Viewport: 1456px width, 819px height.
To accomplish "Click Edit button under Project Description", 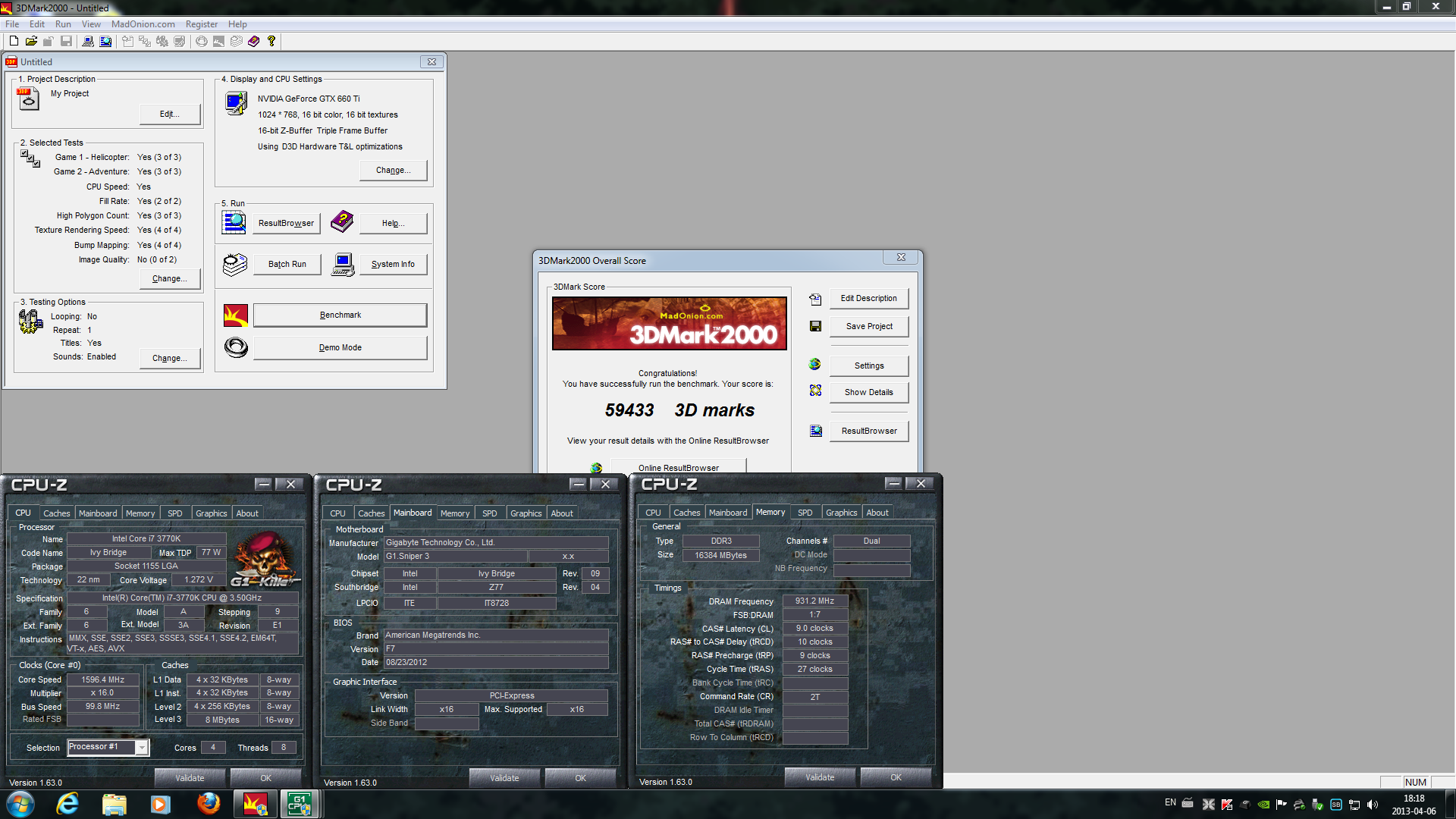I will point(170,115).
